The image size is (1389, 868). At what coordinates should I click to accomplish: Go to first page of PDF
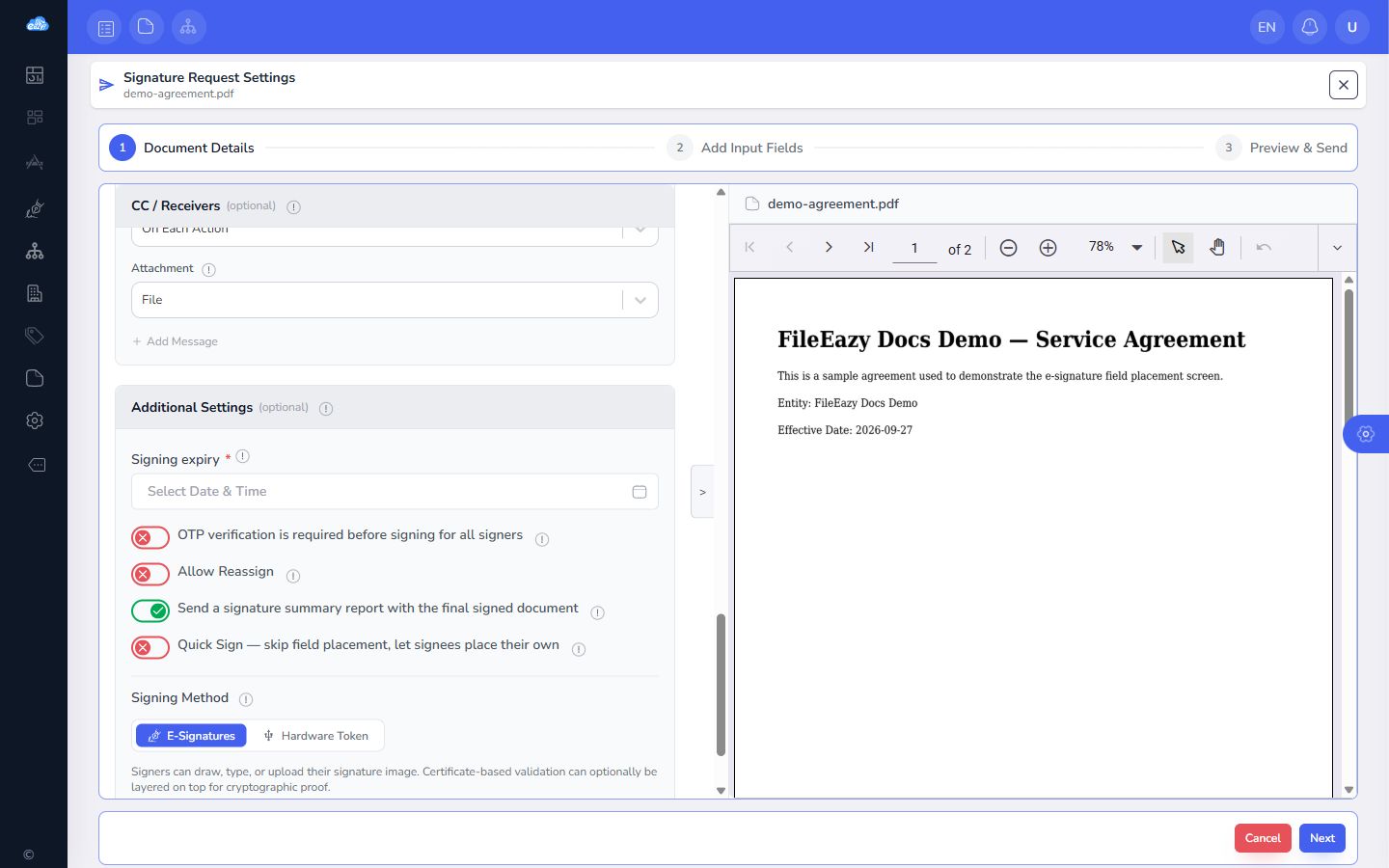[x=749, y=248]
